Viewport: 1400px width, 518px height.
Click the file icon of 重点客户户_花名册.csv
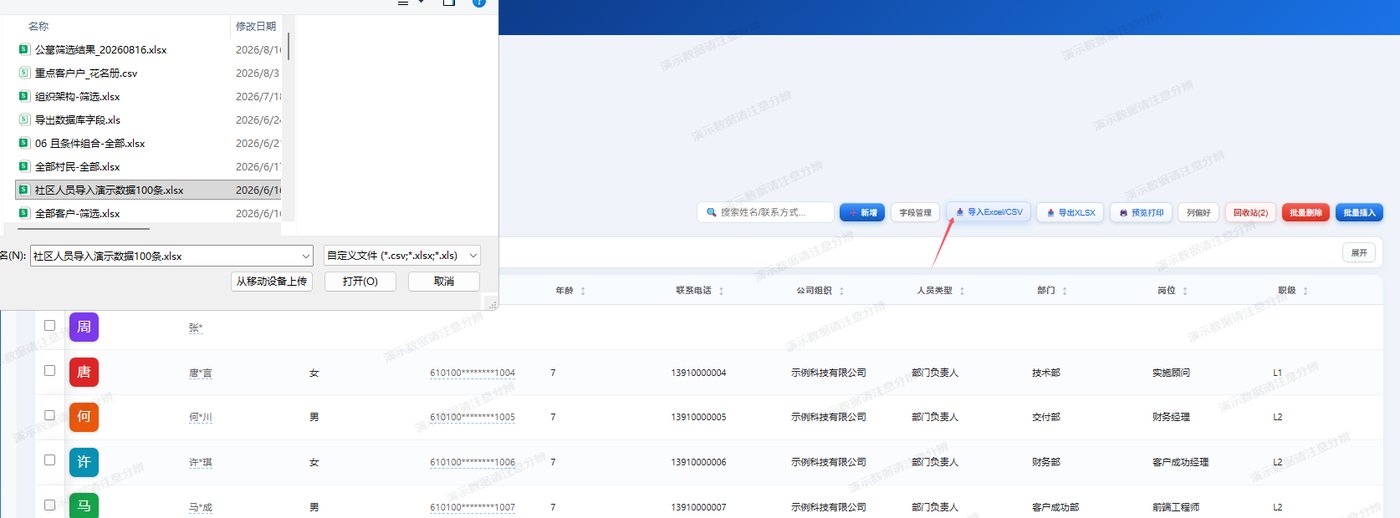(x=24, y=73)
